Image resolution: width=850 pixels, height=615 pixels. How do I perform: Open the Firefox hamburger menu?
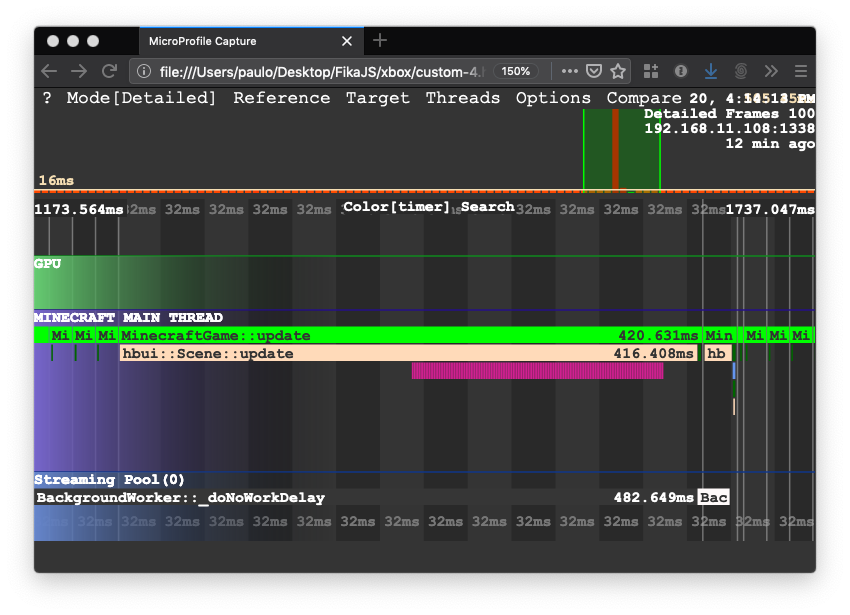click(x=801, y=71)
